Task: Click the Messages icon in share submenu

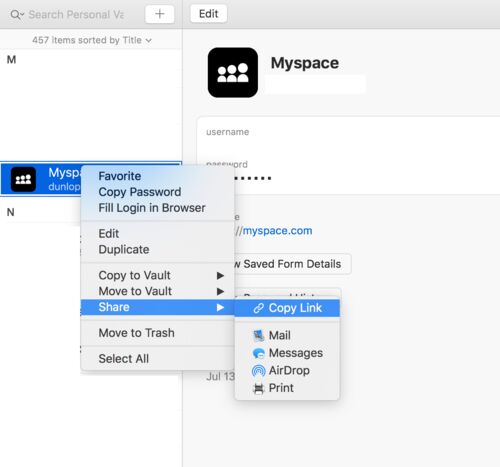Action: (x=258, y=353)
